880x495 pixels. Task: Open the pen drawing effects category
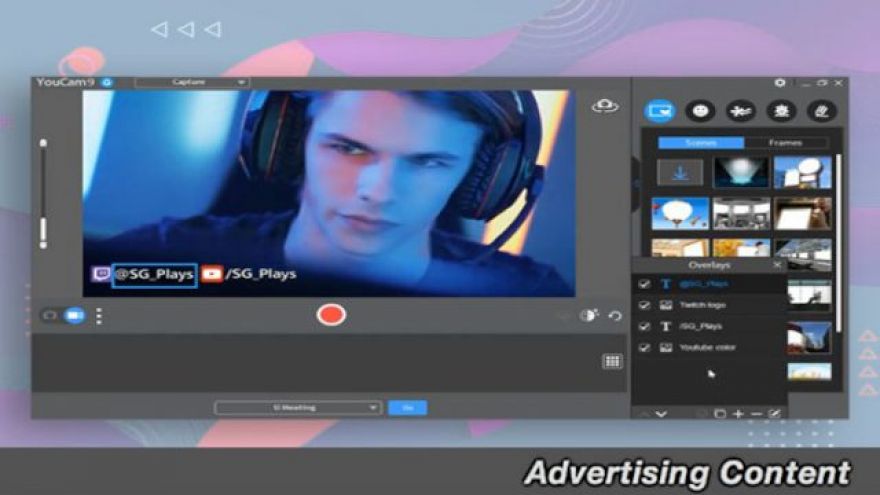(822, 111)
